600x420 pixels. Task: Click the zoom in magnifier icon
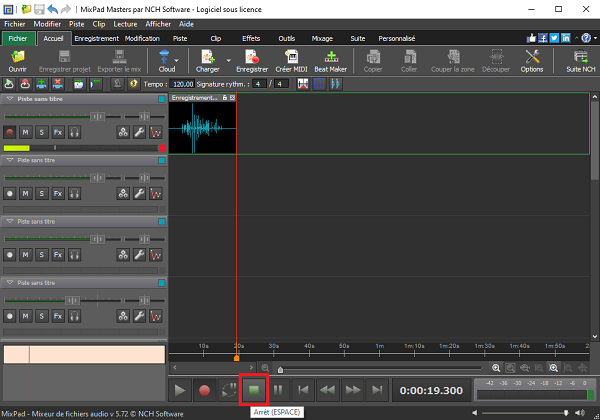(x=496, y=368)
